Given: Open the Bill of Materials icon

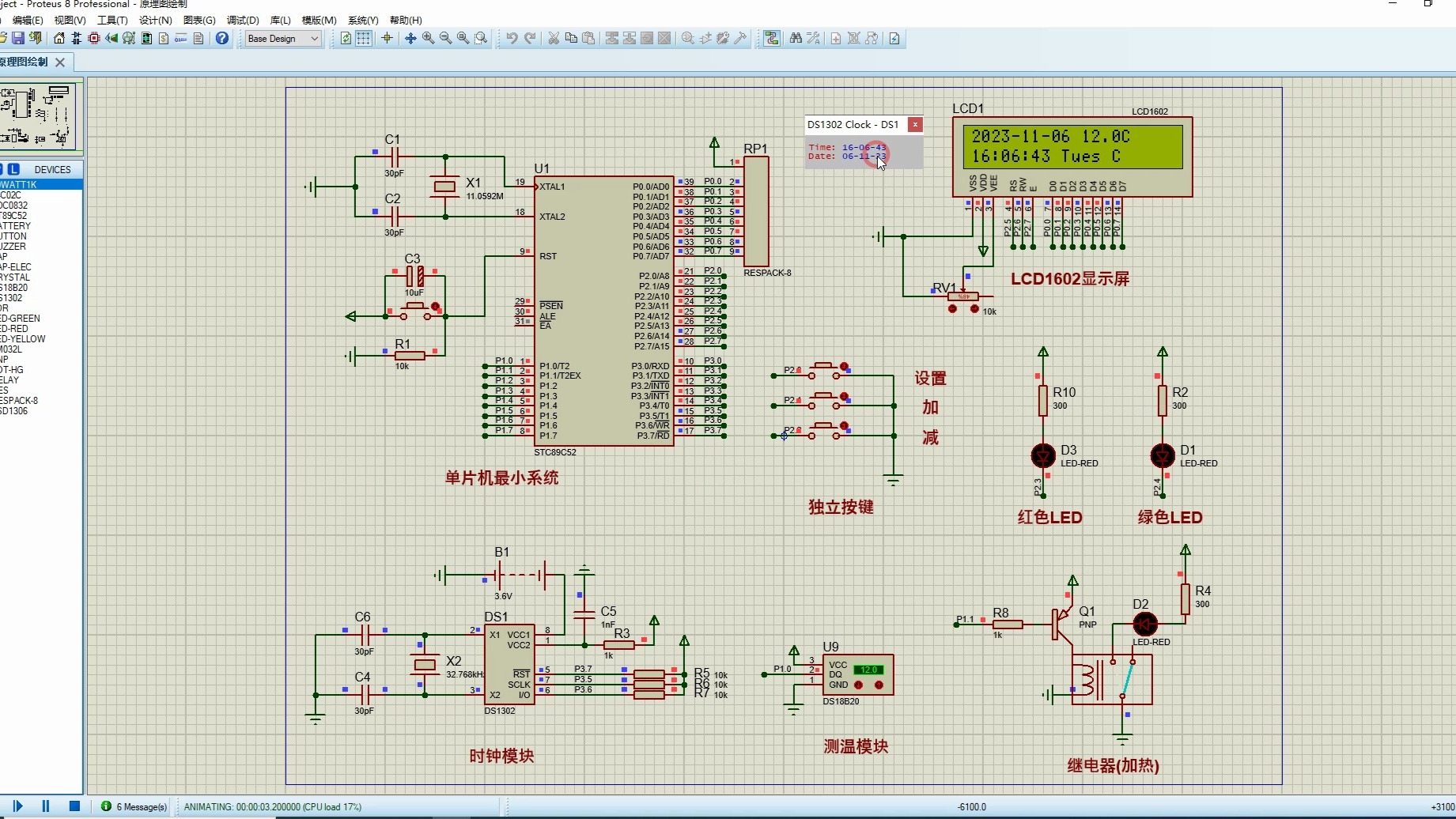Looking at the screenshot, I should coord(164,38).
